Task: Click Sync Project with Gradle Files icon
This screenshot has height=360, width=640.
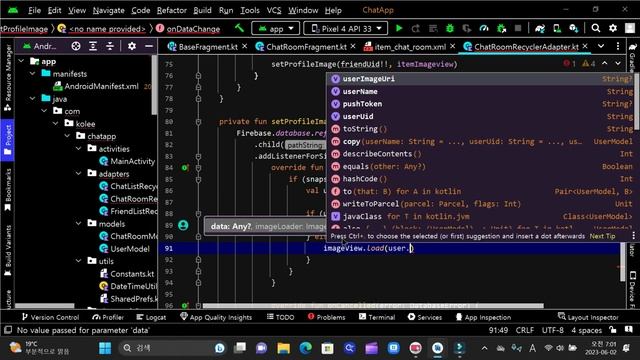Action: (x=540, y=28)
